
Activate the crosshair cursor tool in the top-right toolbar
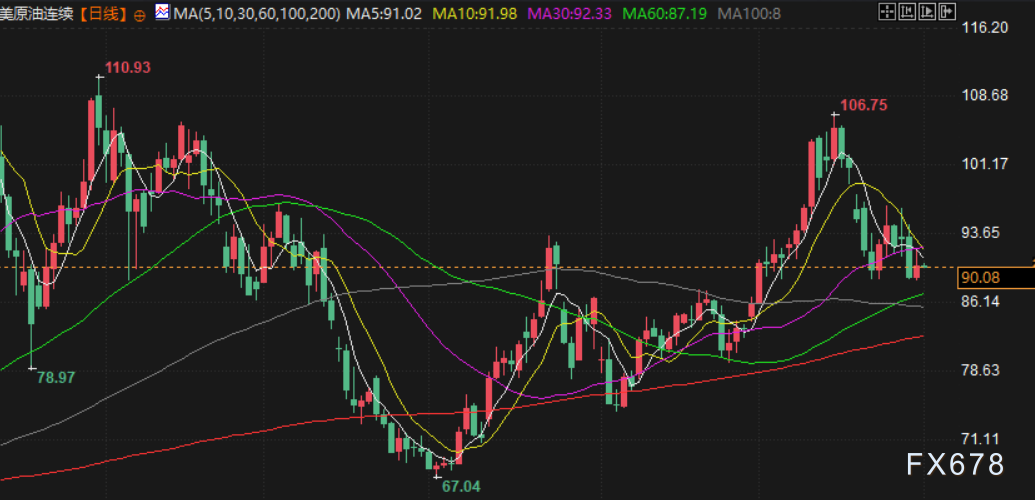point(888,11)
